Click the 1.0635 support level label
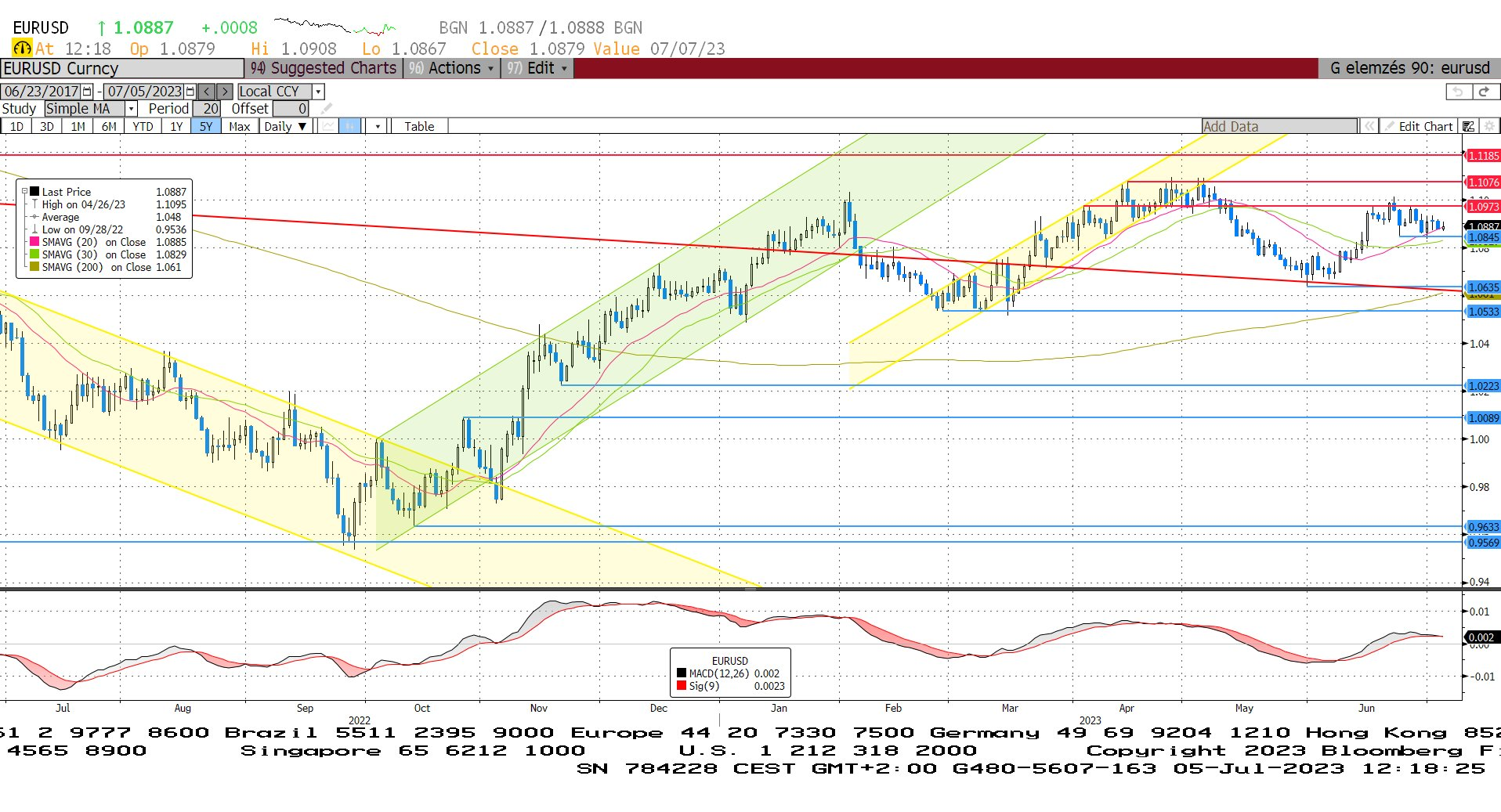 pos(1483,287)
